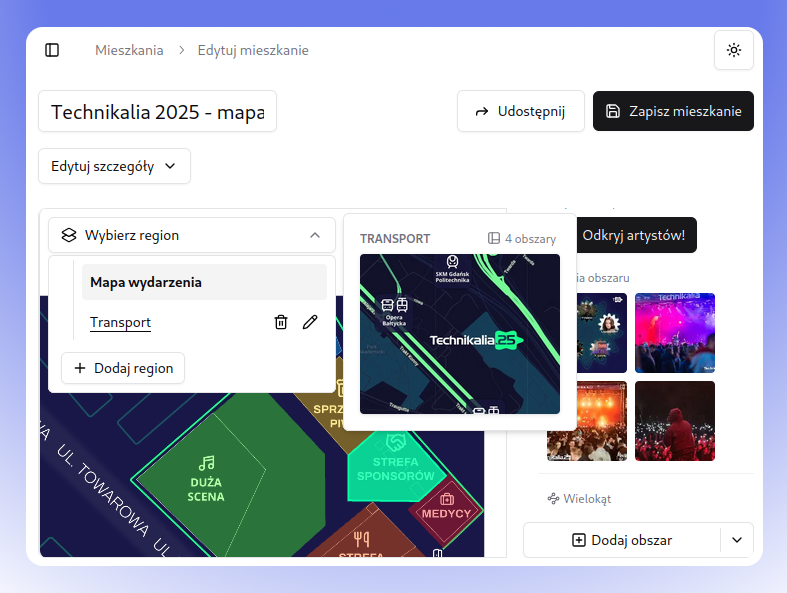The image size is (787, 593).
Task: Delete the Transport region
Action: click(x=281, y=322)
